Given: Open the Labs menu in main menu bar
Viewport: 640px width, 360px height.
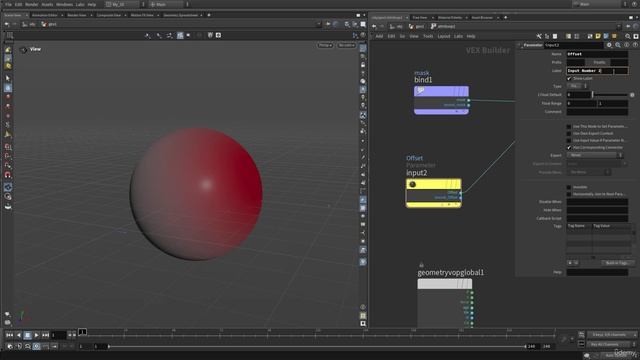Looking at the screenshot, I should [80, 4].
